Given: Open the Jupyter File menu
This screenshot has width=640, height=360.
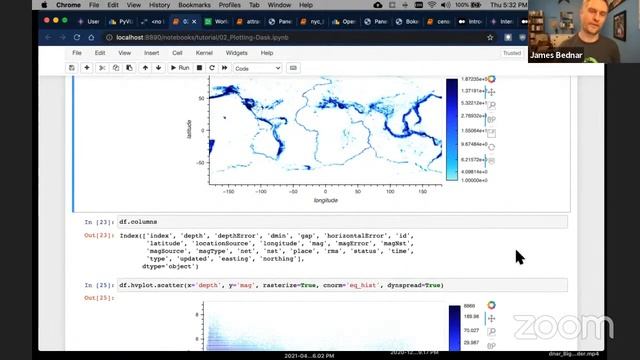Looking at the screenshot, I should click(77, 53).
